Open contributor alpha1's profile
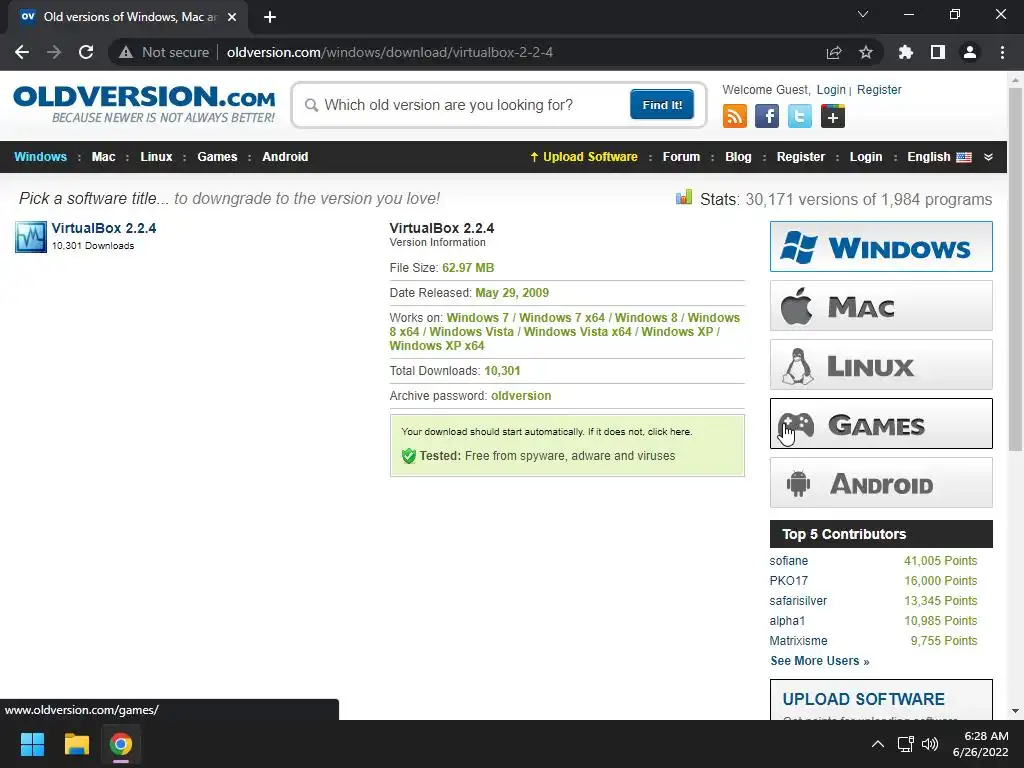1024x768 pixels. tap(787, 621)
